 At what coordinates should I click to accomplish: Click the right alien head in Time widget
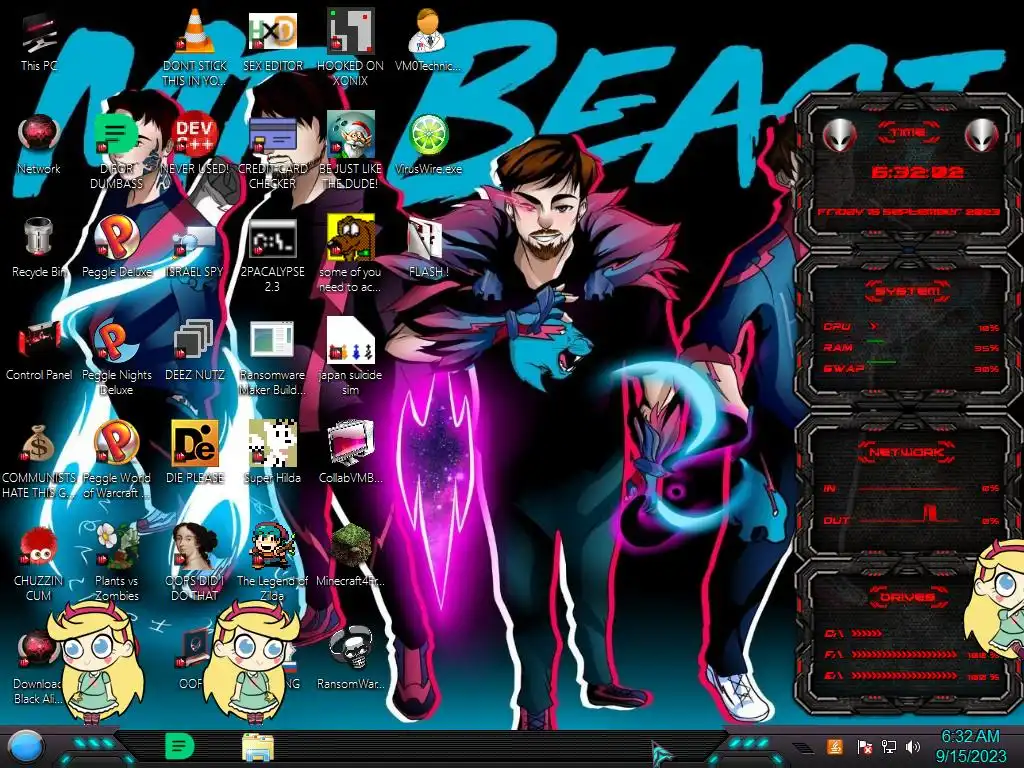point(982,136)
